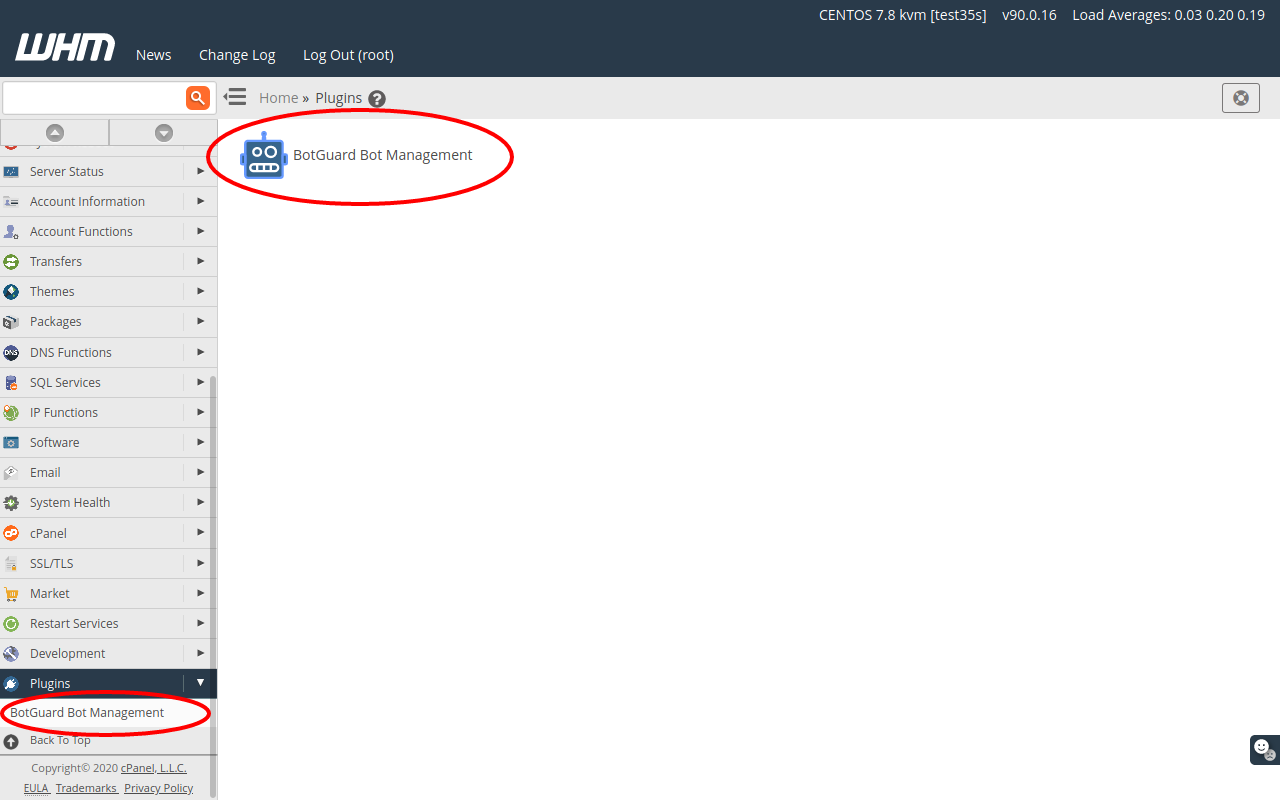Screen dimensions: 1280x800
Task: Click the Back To Top link
Action: pos(60,741)
